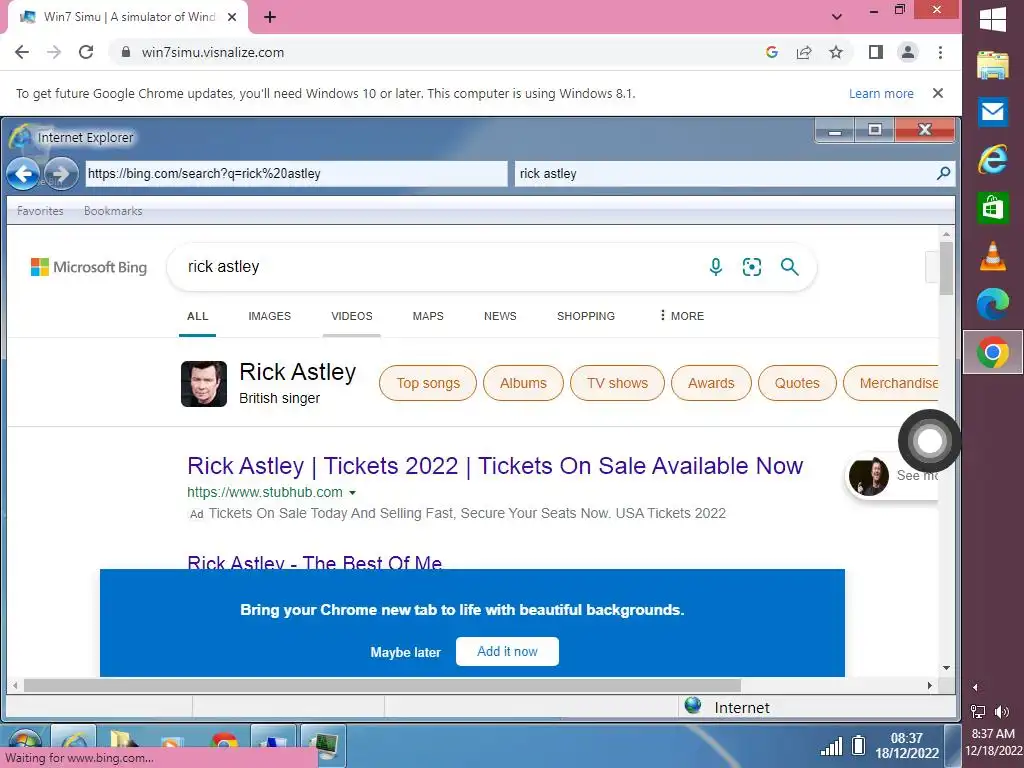Switch to Bing's IMAGES tab
1024x768 pixels.
(269, 316)
